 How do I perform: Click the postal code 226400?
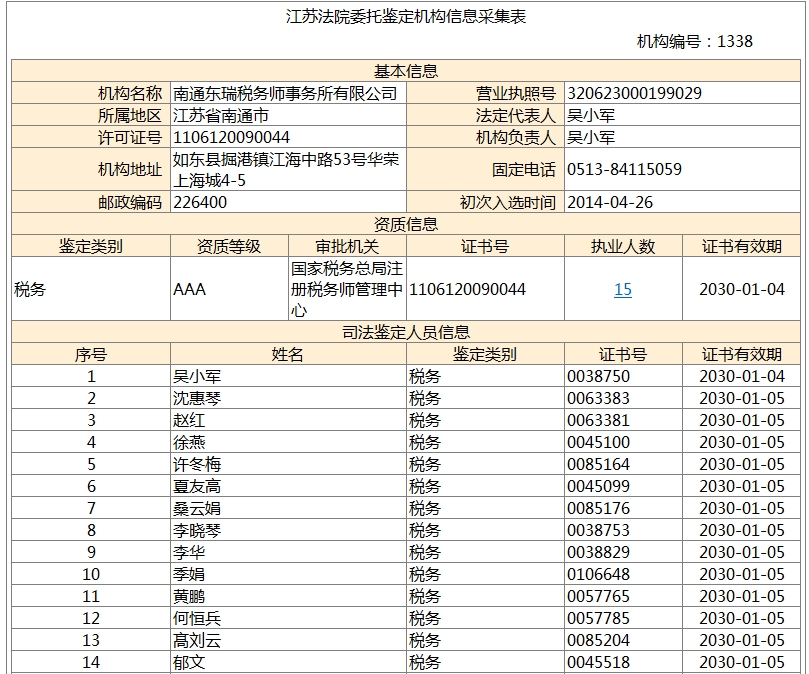[200, 202]
